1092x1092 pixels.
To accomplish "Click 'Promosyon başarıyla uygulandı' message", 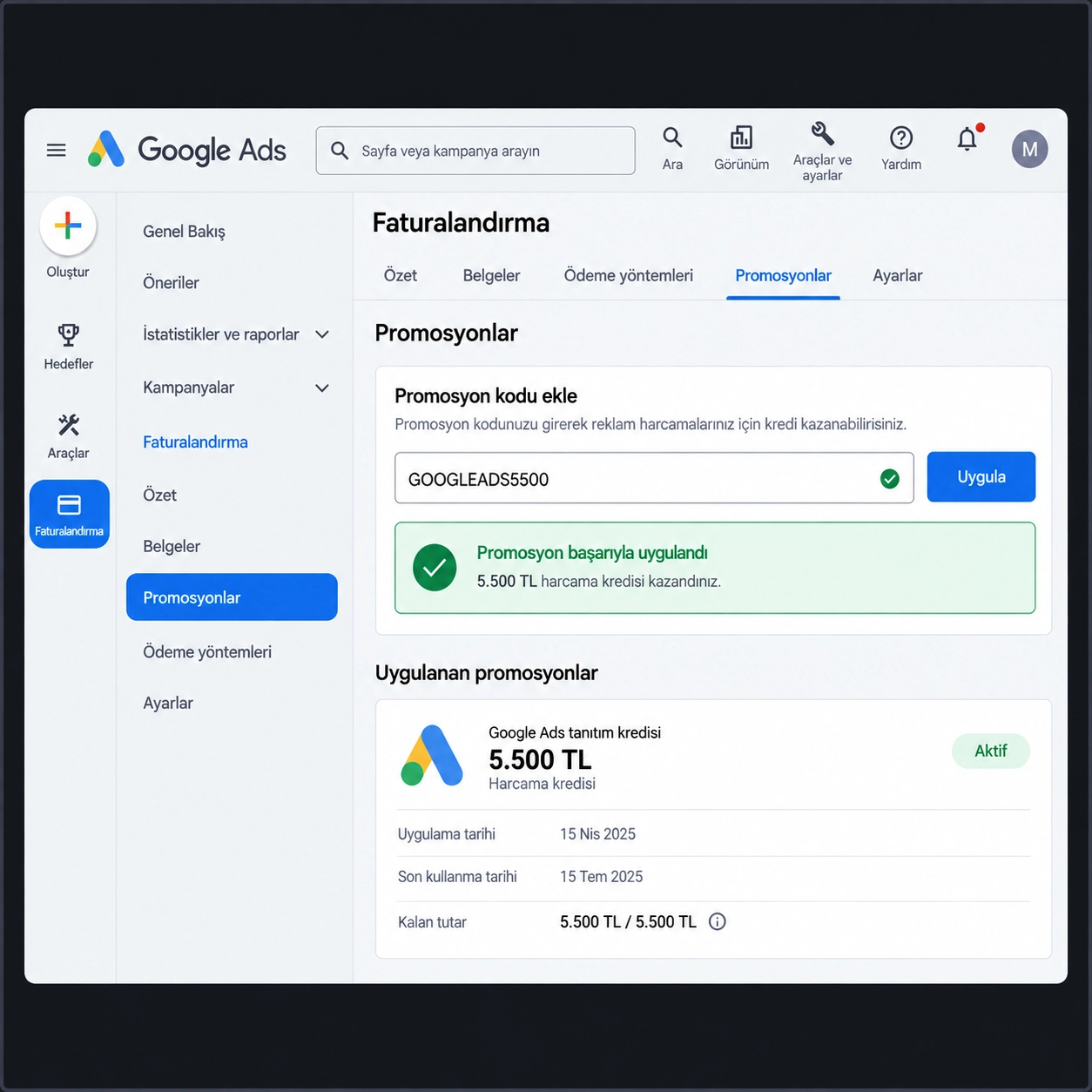I will click(x=592, y=553).
